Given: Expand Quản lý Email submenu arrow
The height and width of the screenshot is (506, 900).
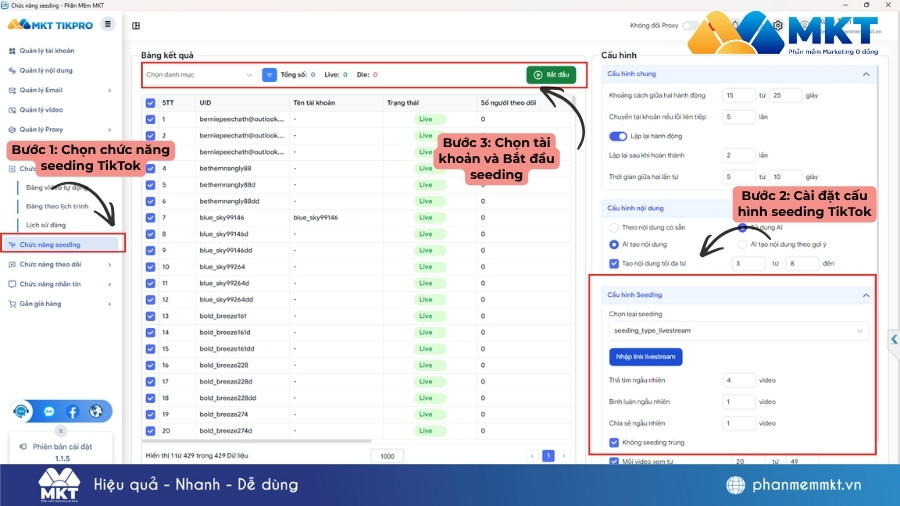Looking at the screenshot, I should (110, 90).
